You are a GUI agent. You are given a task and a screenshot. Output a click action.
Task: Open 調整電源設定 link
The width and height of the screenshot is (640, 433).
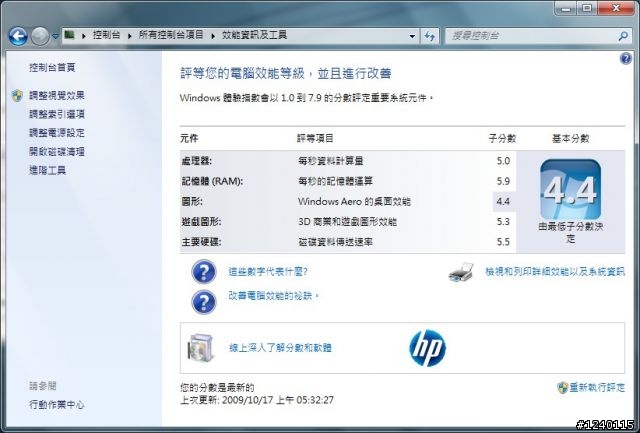tap(57, 133)
